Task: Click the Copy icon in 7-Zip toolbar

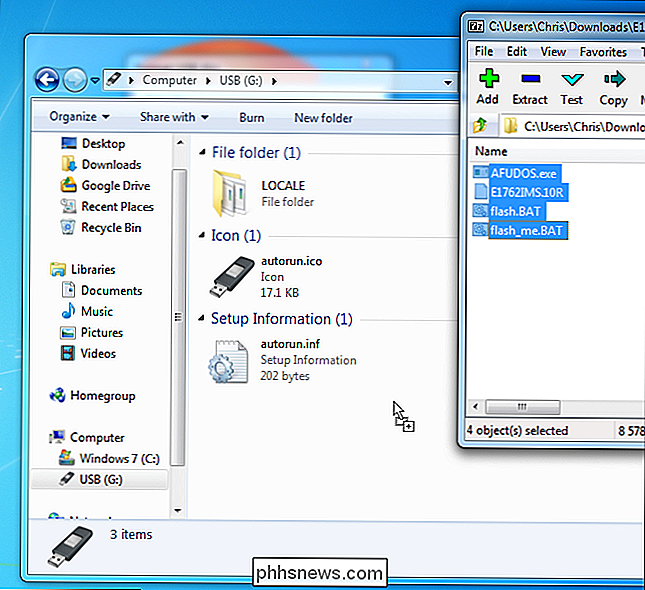Action: (615, 79)
